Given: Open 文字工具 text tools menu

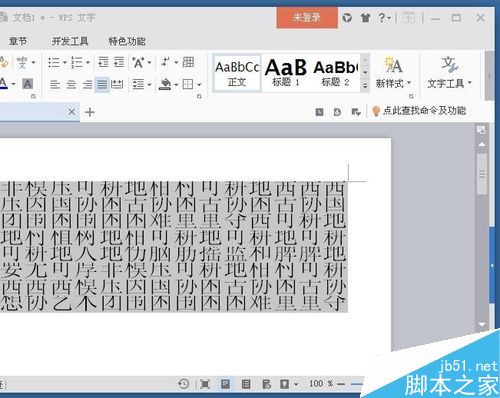Looking at the screenshot, I should click(449, 73).
